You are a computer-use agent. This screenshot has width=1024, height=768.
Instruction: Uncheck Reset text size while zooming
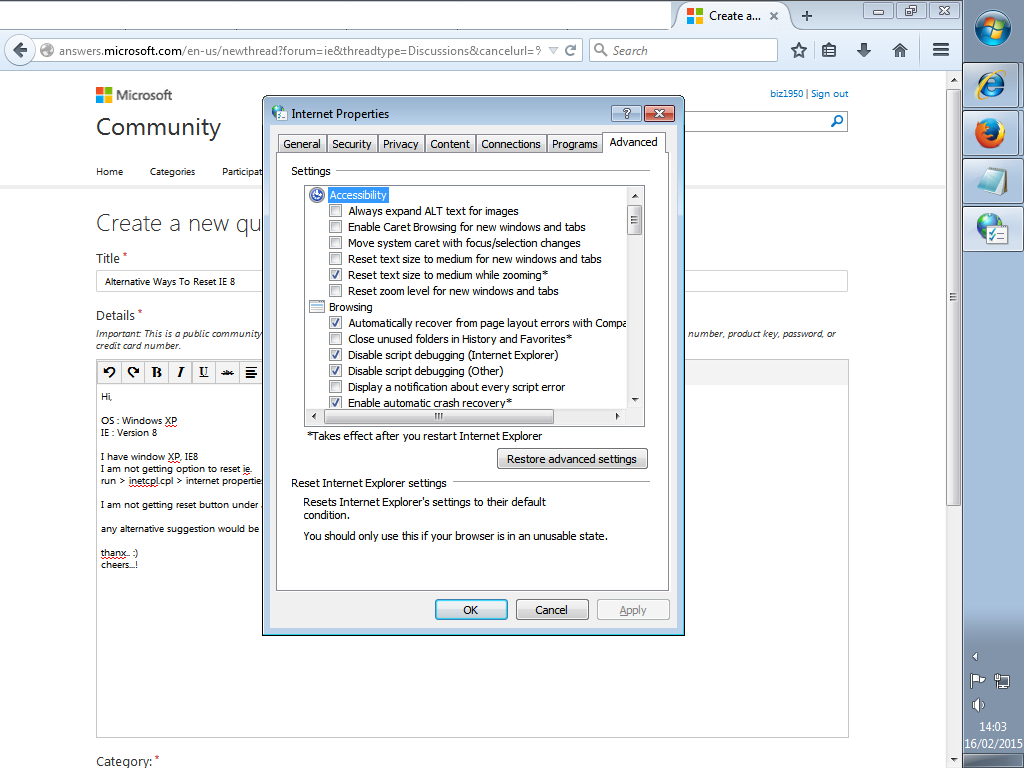point(335,274)
